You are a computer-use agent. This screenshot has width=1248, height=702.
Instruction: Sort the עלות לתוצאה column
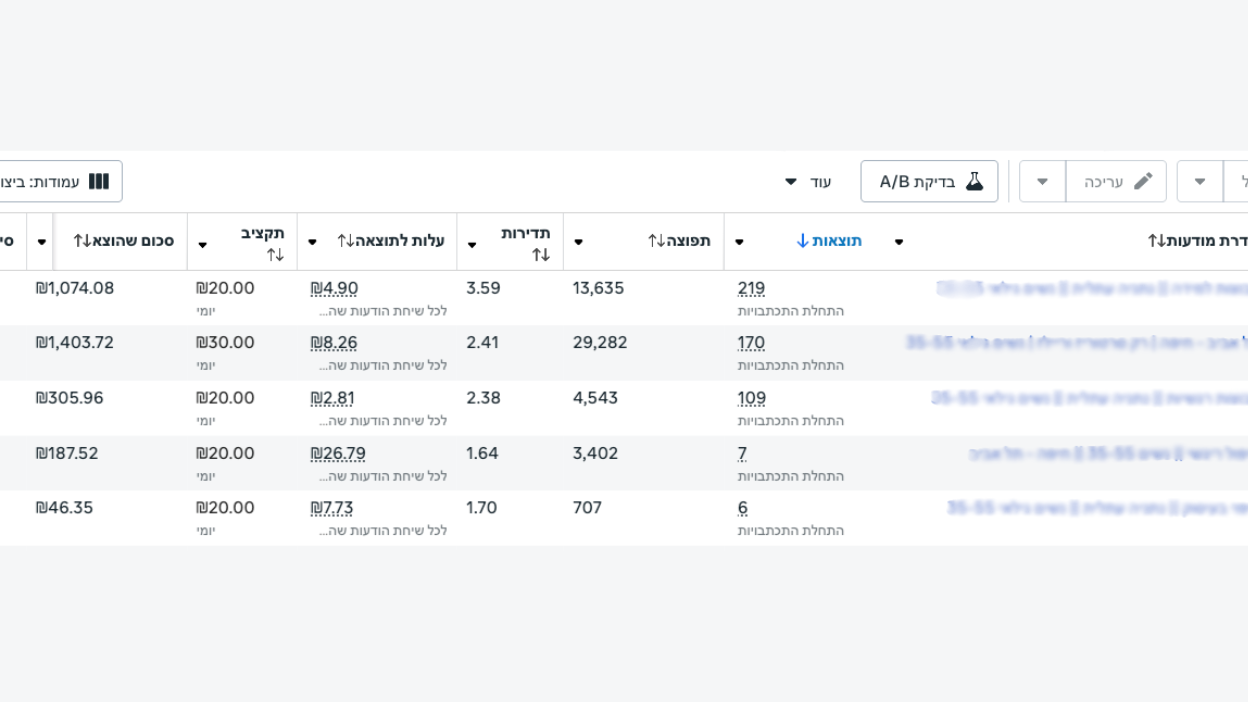pyautogui.click(x=346, y=241)
